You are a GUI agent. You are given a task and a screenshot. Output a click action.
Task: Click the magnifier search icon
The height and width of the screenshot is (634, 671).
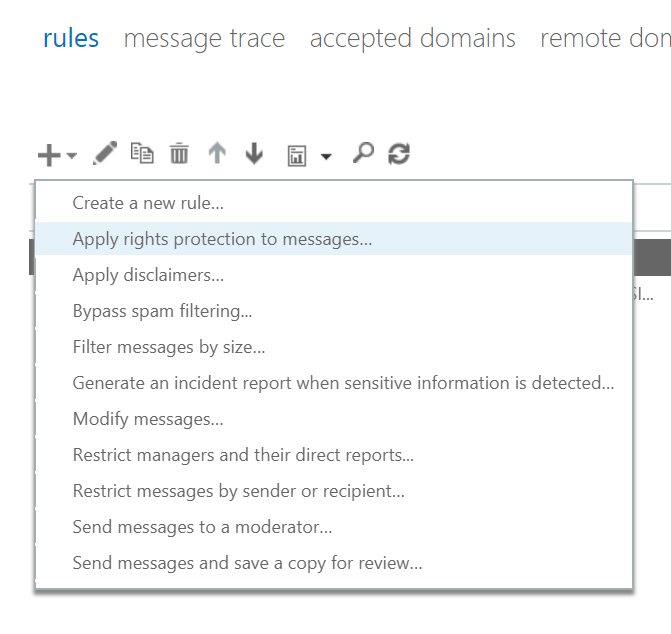click(x=363, y=154)
